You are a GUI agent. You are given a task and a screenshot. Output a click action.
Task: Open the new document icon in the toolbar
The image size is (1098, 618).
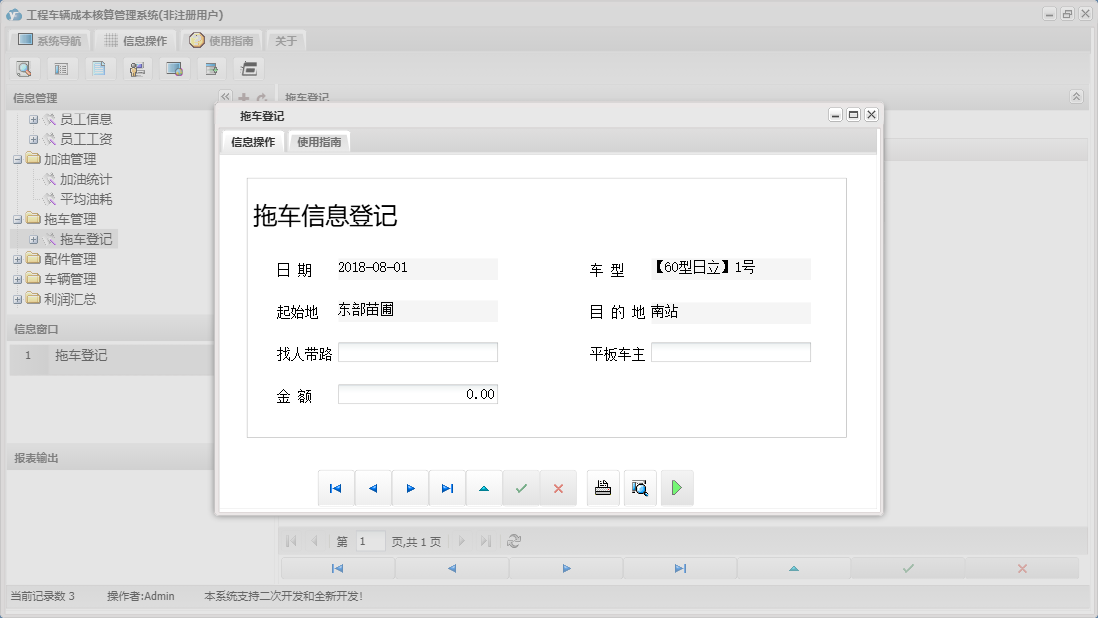pyautogui.click(x=99, y=68)
